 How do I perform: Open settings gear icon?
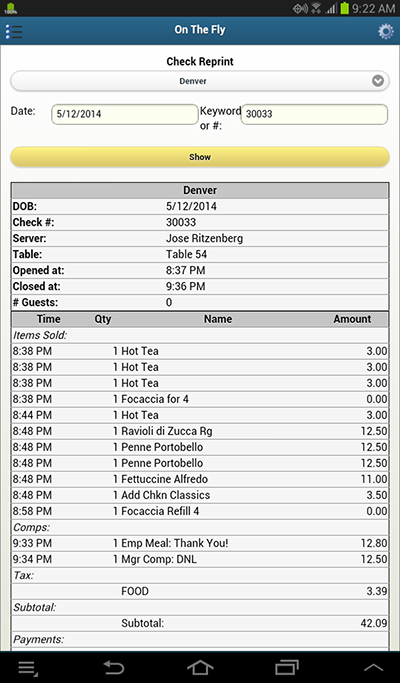(386, 31)
